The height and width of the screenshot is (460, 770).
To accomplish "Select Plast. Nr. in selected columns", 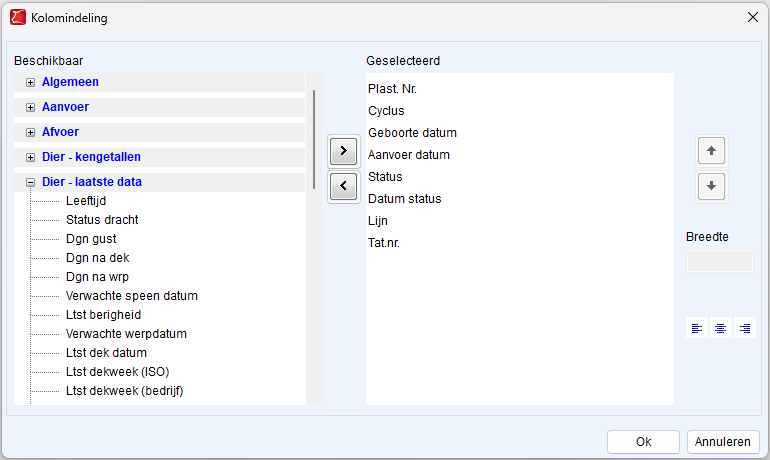I will coord(392,89).
